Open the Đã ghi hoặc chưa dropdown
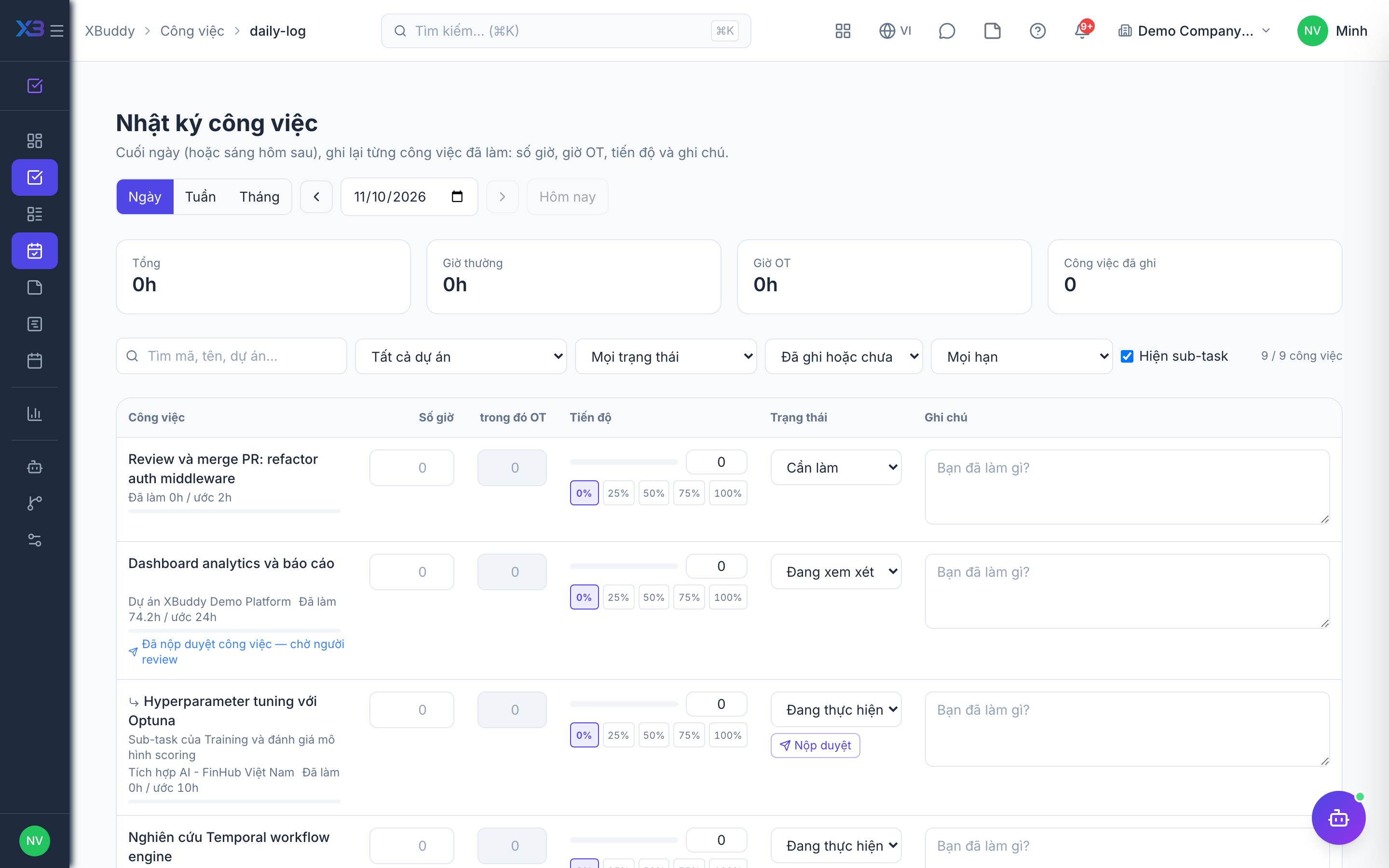1389x868 pixels. point(844,356)
